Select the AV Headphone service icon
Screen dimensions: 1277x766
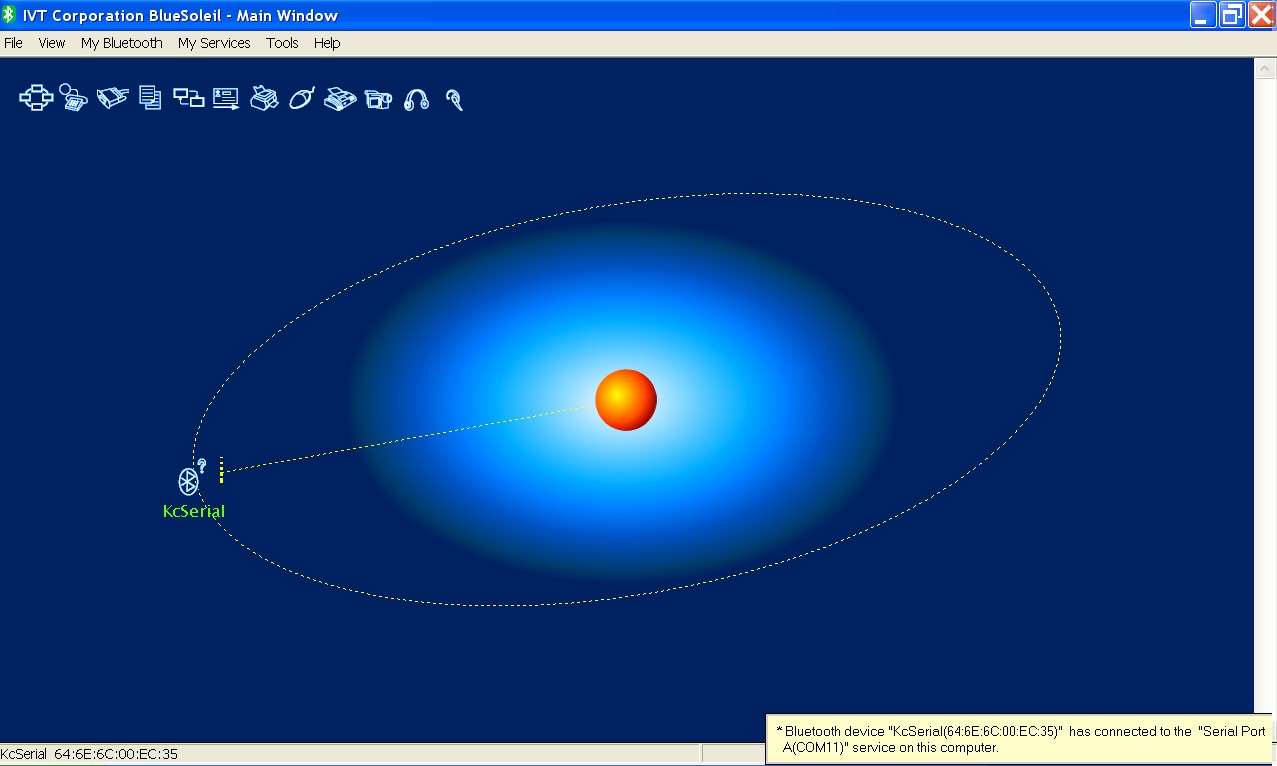click(416, 99)
